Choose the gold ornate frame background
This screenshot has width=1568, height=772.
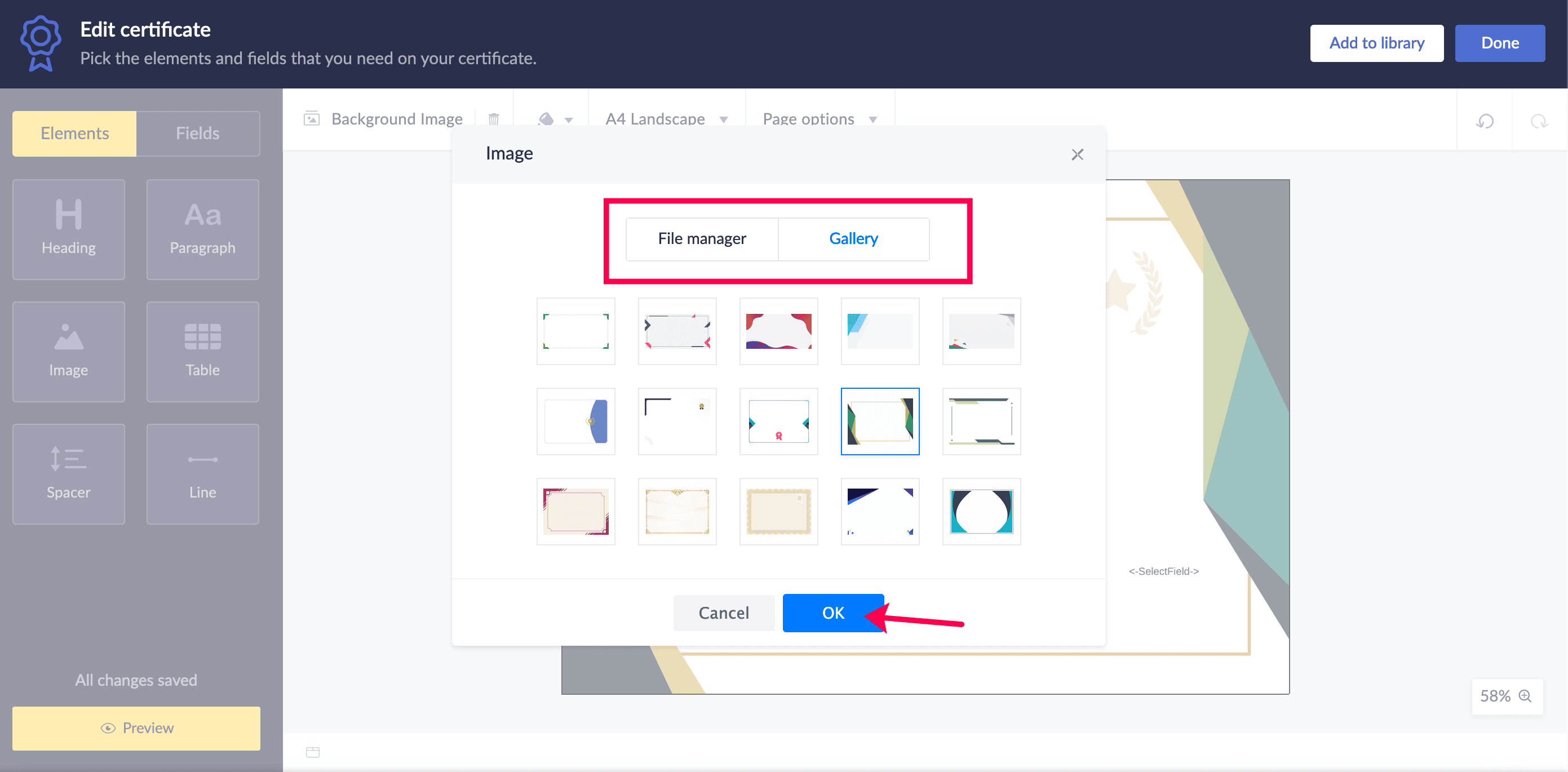pos(677,512)
